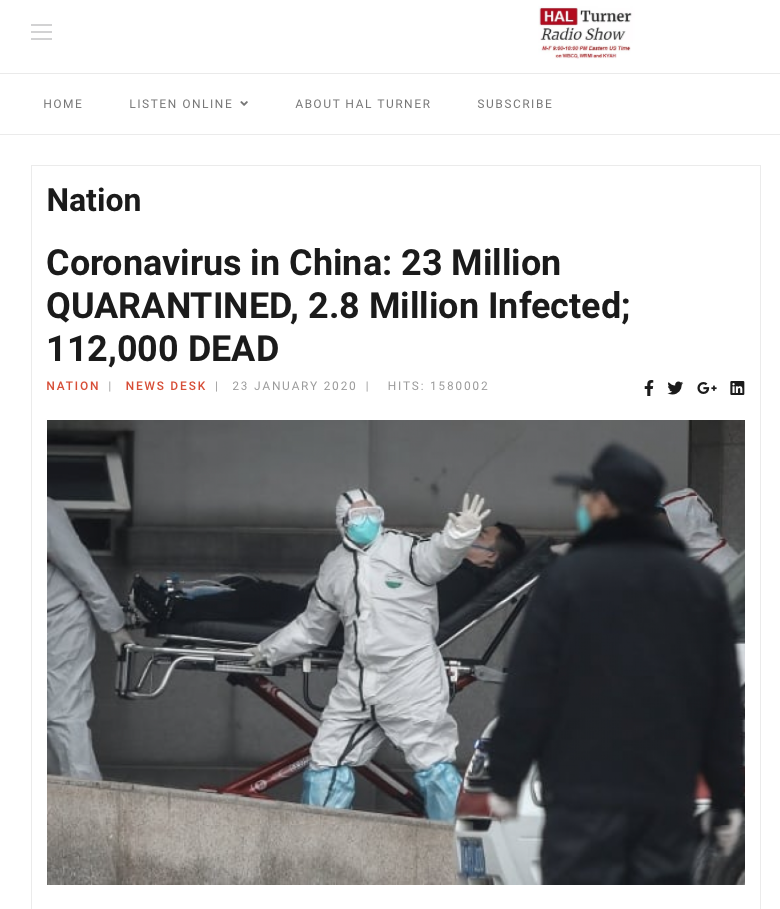Click the red Nation category link
Screen dimensions: 780x909
pos(73,386)
